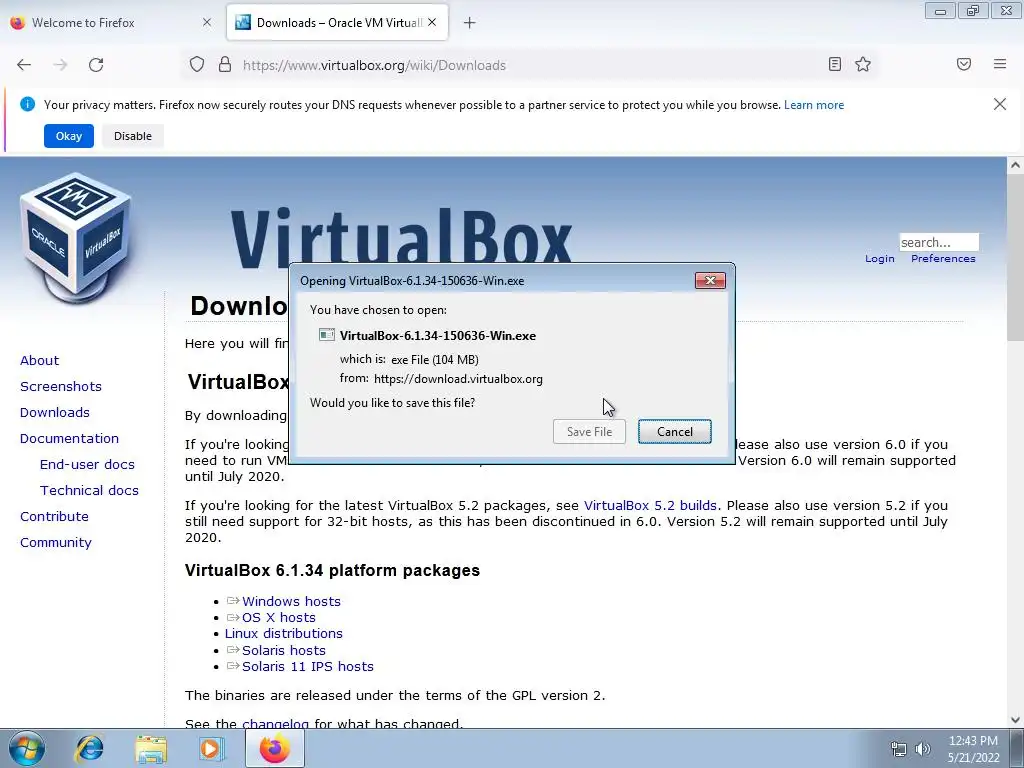Open Windows Explorer folder icon in the taskbar
Screen dimensions: 1024x768
(151, 749)
